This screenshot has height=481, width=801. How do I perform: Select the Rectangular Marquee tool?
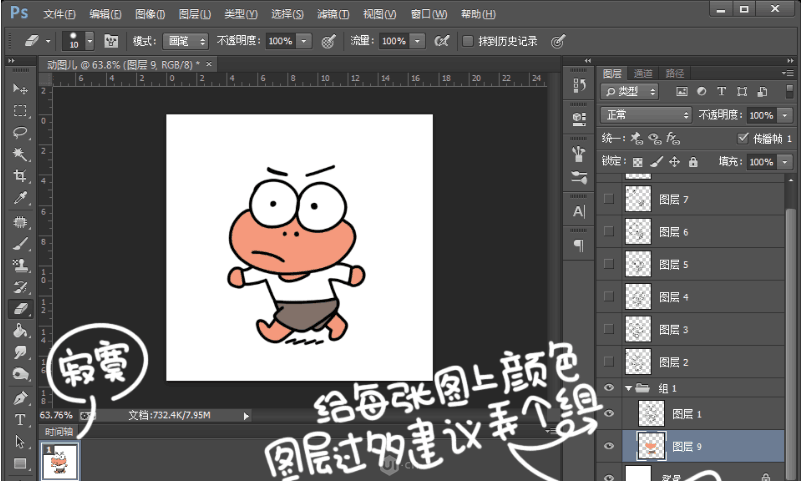point(20,110)
